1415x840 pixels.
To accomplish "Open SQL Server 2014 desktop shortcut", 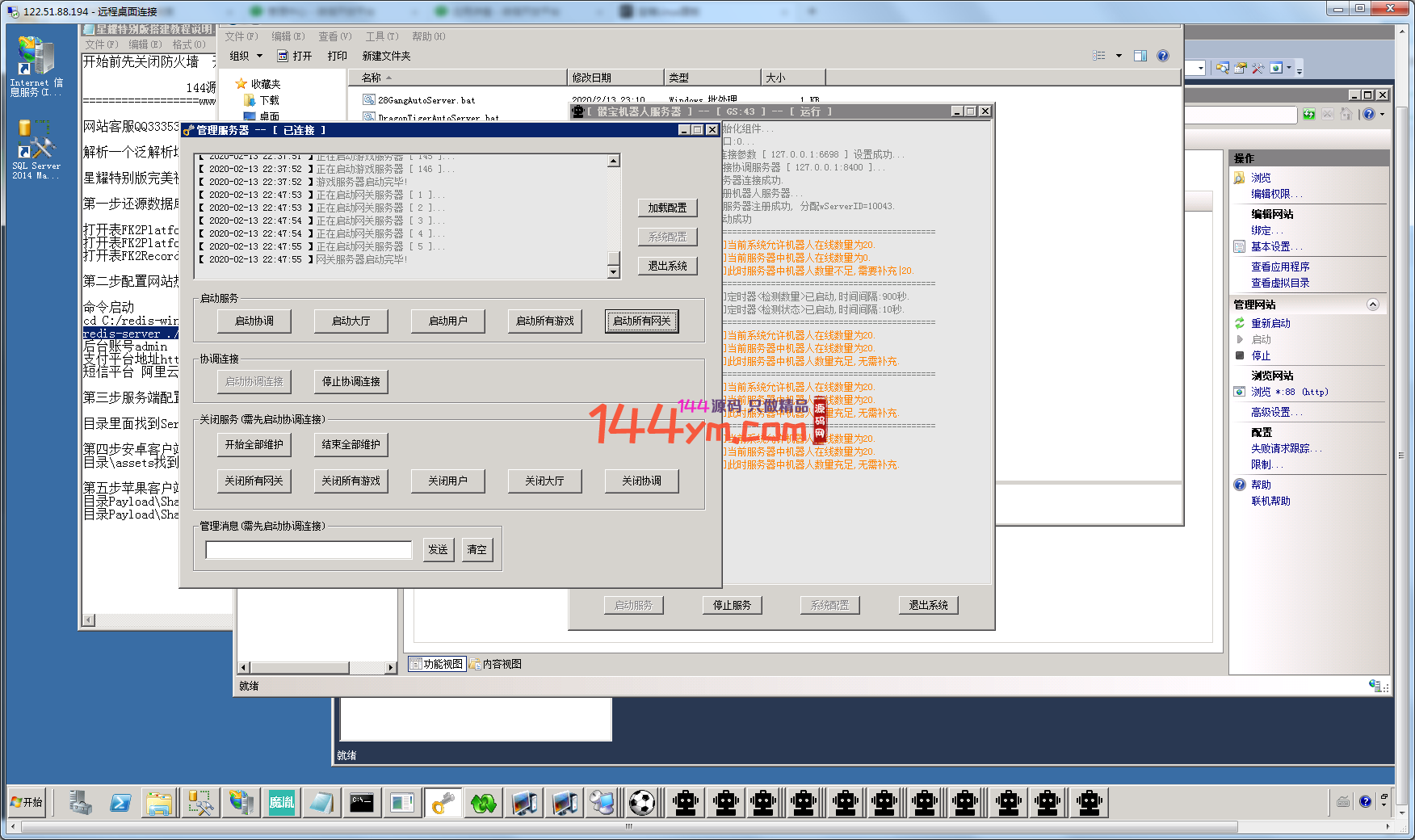I will (x=36, y=149).
